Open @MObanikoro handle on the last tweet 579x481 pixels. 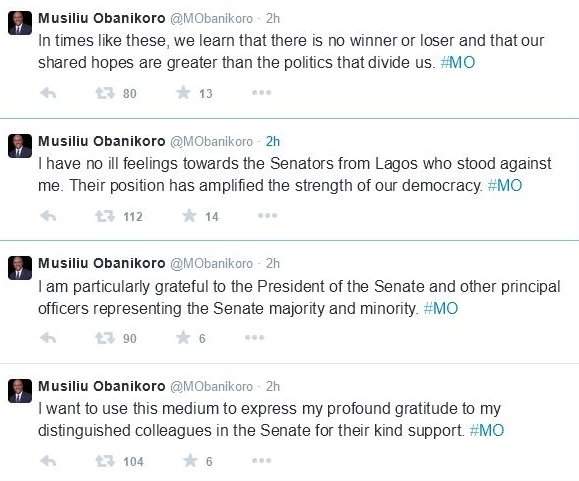211,386
